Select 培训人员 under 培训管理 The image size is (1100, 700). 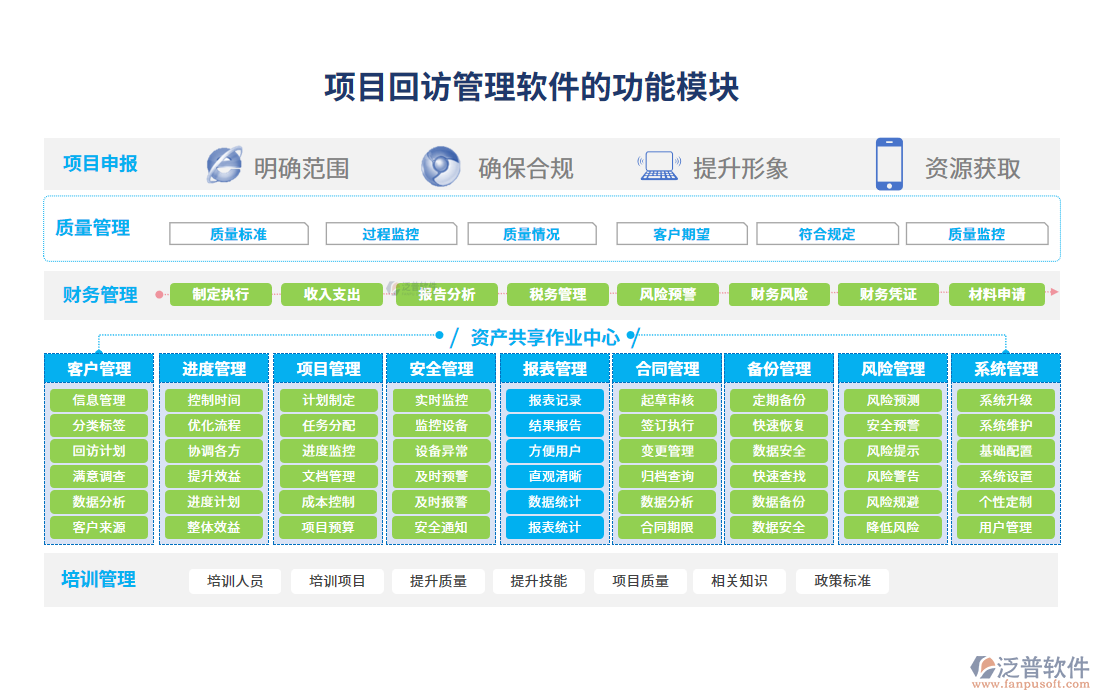click(x=236, y=581)
